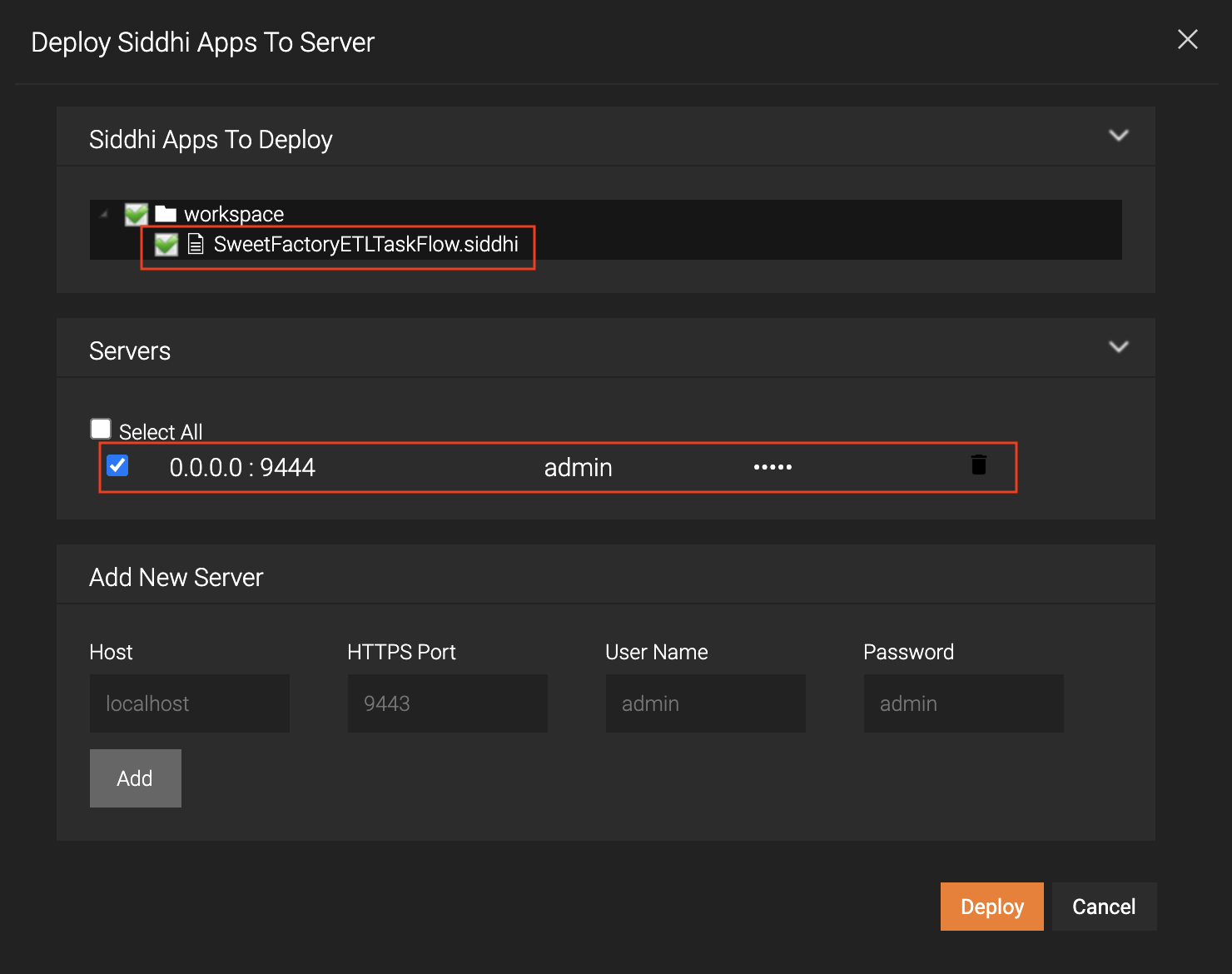Uncheck the workspace folder checkbox
This screenshot has height=974, width=1232.
(136, 214)
